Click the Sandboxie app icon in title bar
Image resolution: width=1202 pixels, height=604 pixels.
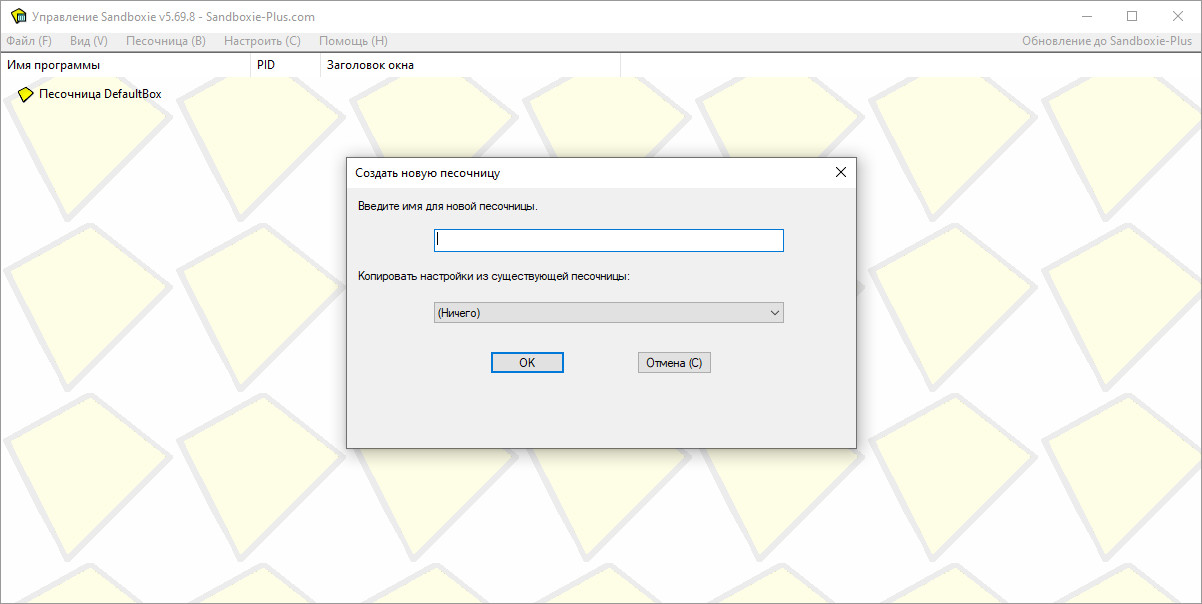click(x=17, y=16)
